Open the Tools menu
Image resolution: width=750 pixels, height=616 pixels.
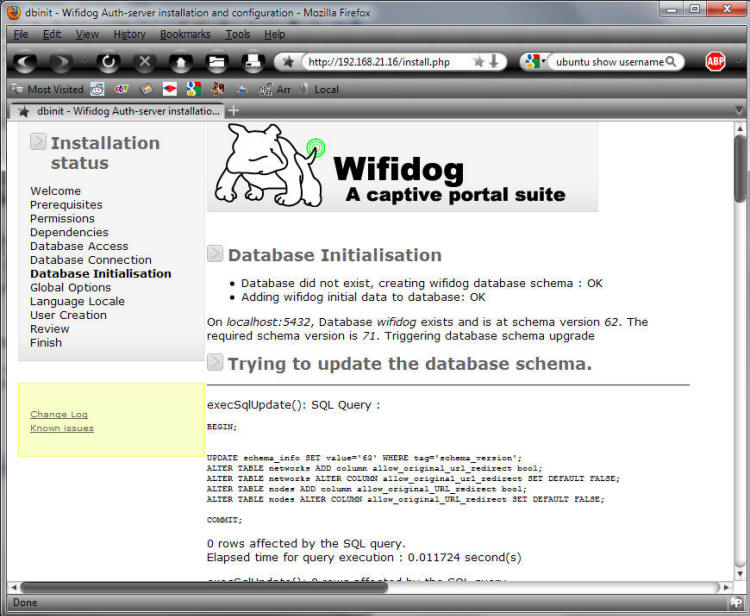tap(238, 34)
